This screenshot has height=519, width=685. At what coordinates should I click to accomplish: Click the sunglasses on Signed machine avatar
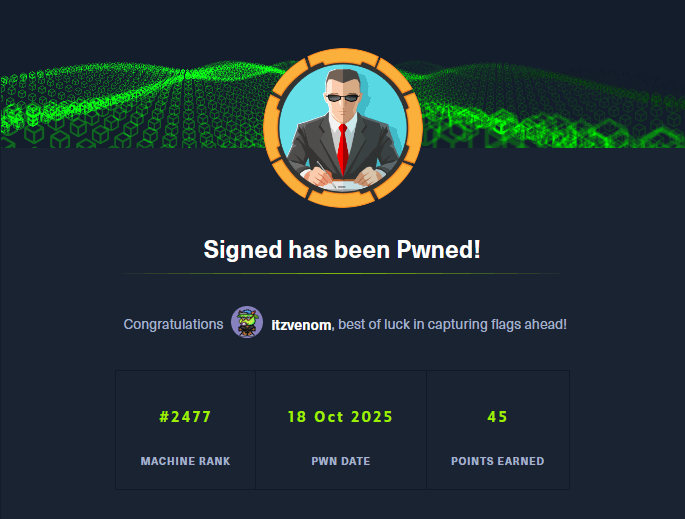(343, 98)
